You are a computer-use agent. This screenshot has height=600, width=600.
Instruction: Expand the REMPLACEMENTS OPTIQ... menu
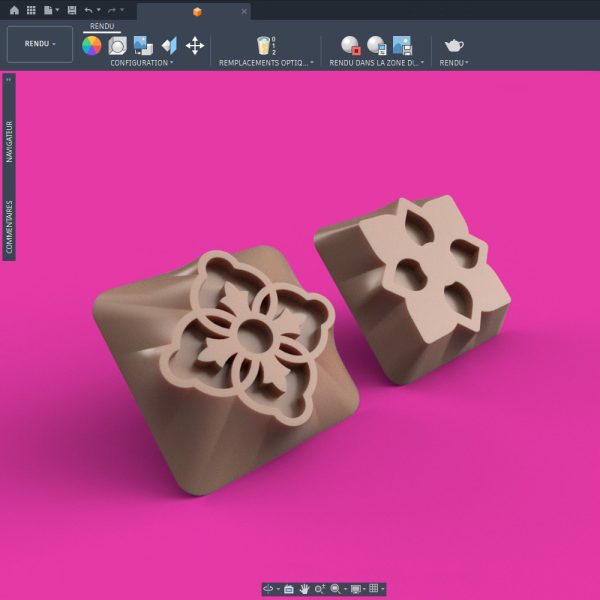point(266,63)
